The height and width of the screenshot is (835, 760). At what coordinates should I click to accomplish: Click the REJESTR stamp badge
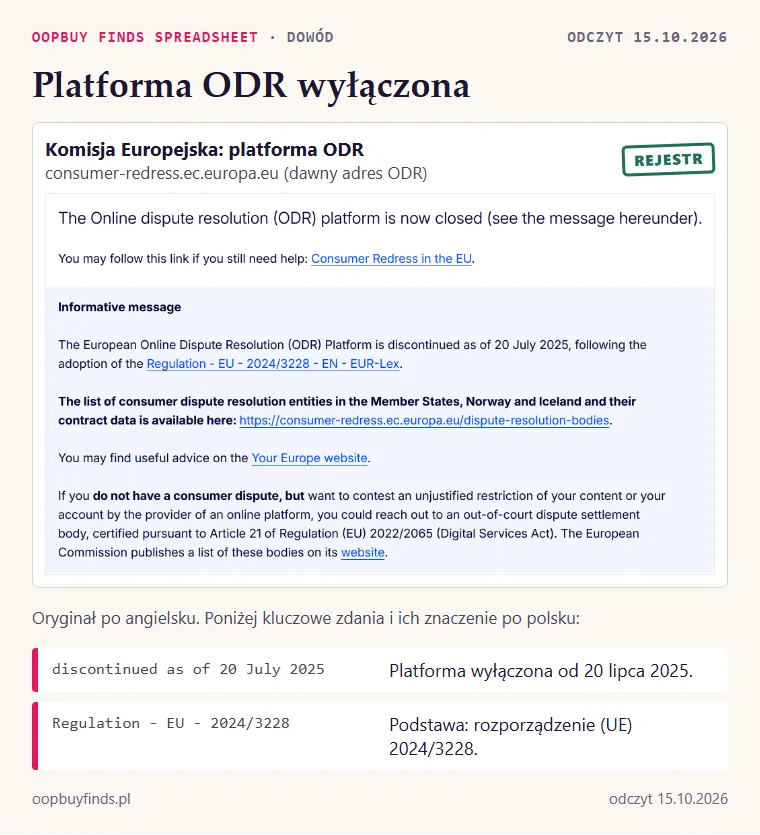click(x=668, y=159)
